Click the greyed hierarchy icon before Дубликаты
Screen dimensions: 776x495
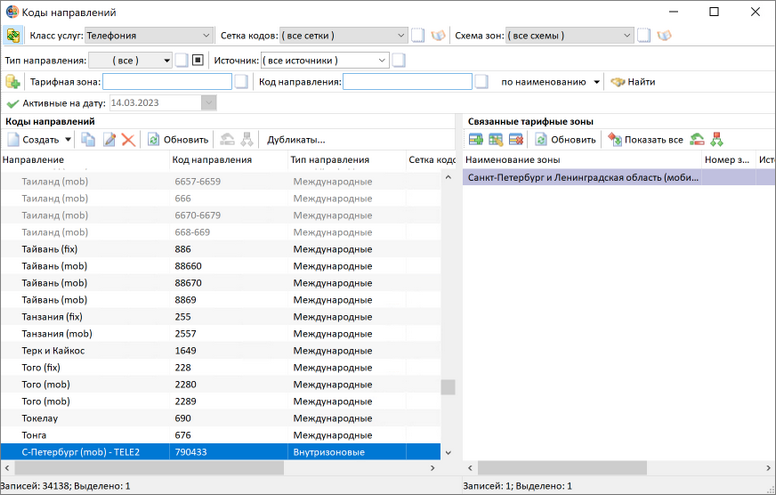[247, 140]
